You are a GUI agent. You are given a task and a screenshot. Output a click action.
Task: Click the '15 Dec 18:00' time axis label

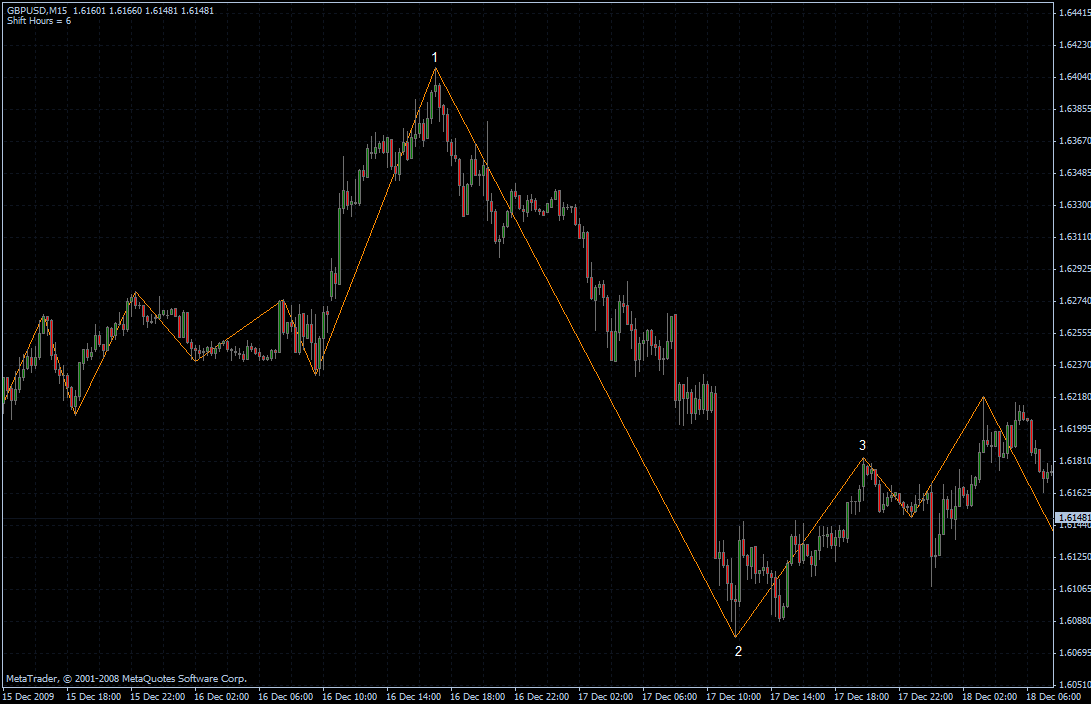(93, 696)
